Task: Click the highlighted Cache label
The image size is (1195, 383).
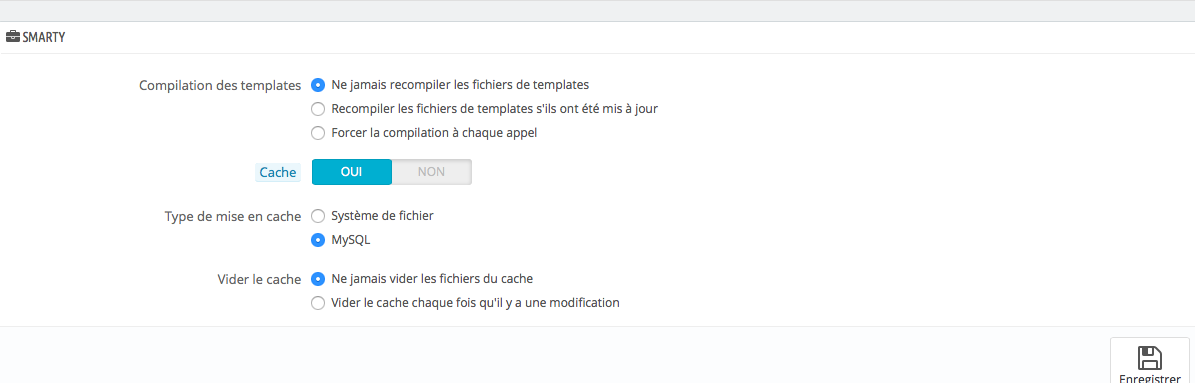Action: click(x=277, y=173)
